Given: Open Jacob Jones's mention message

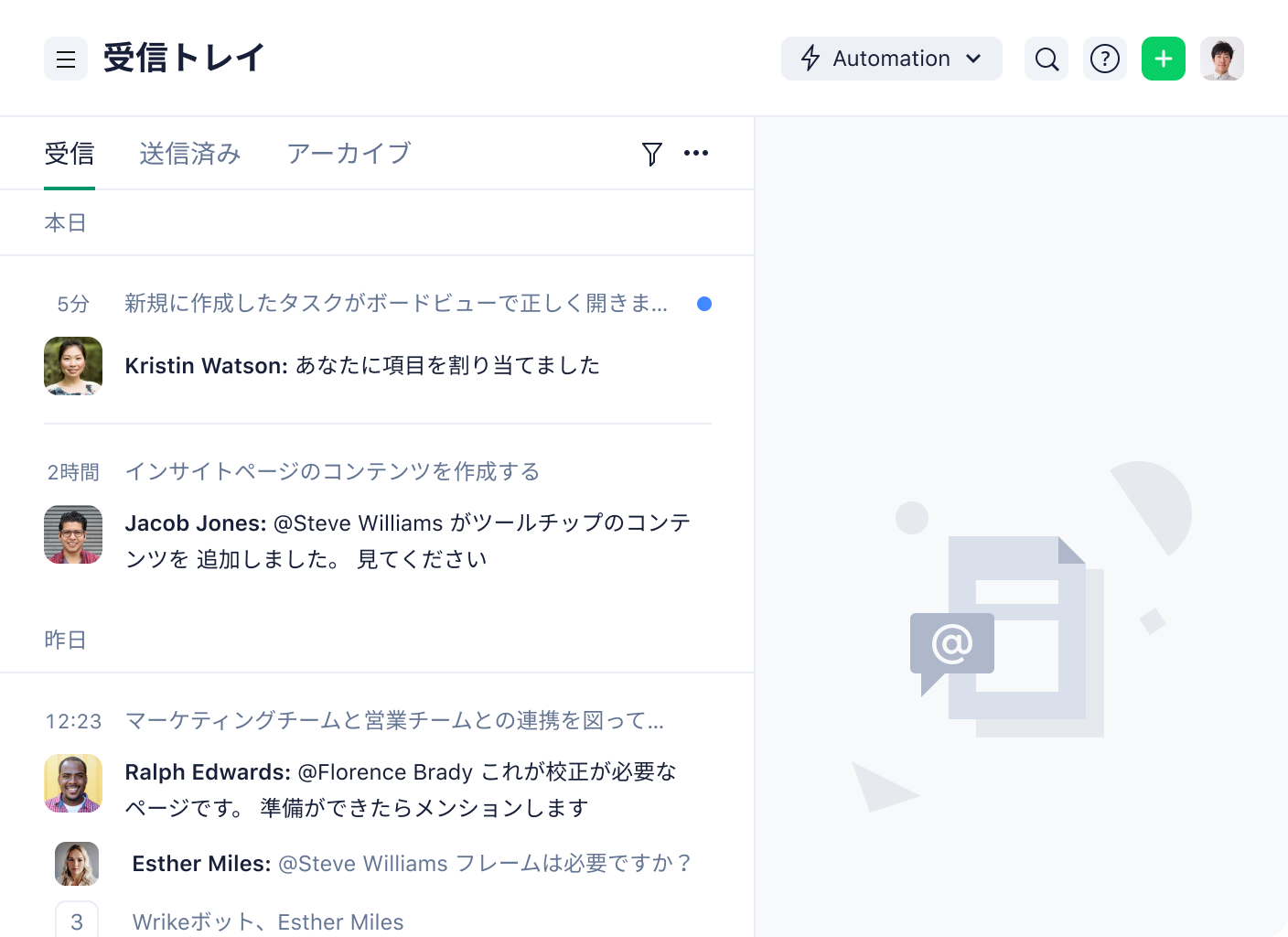Looking at the screenshot, I should click(x=408, y=541).
